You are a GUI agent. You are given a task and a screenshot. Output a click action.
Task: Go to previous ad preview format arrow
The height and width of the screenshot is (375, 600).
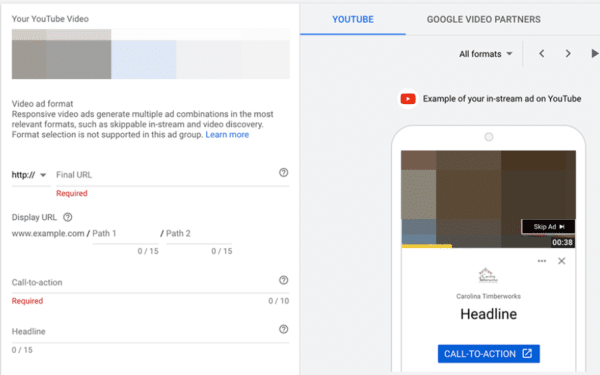(541, 54)
